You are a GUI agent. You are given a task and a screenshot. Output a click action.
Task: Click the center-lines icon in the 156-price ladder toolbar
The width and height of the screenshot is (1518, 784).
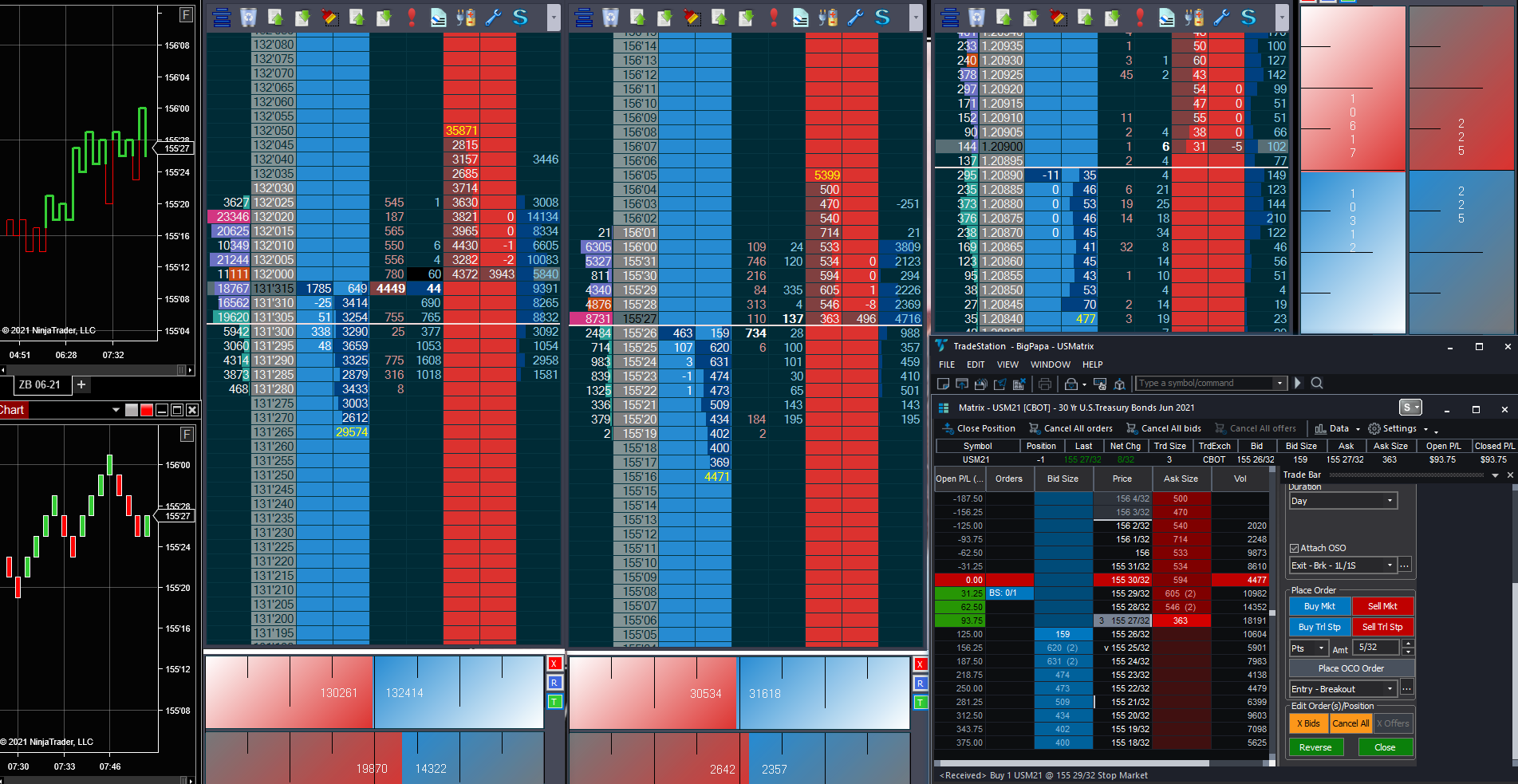[x=584, y=18]
